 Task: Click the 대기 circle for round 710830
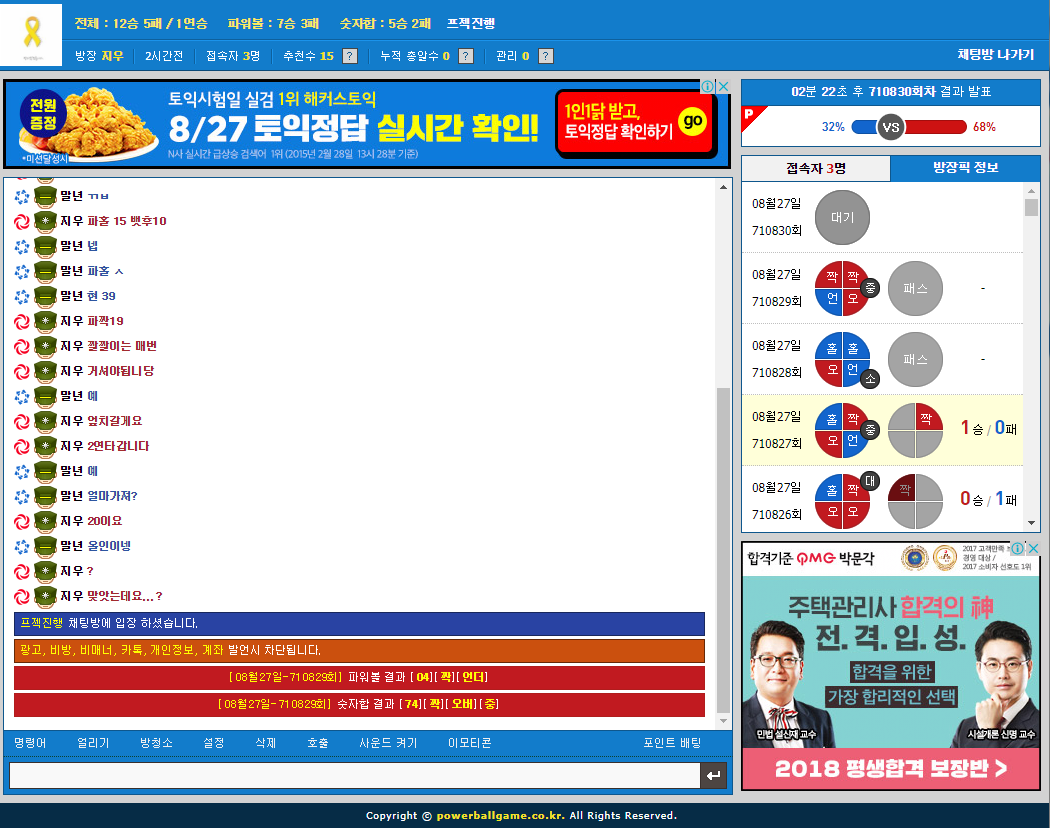pyautogui.click(x=842, y=217)
